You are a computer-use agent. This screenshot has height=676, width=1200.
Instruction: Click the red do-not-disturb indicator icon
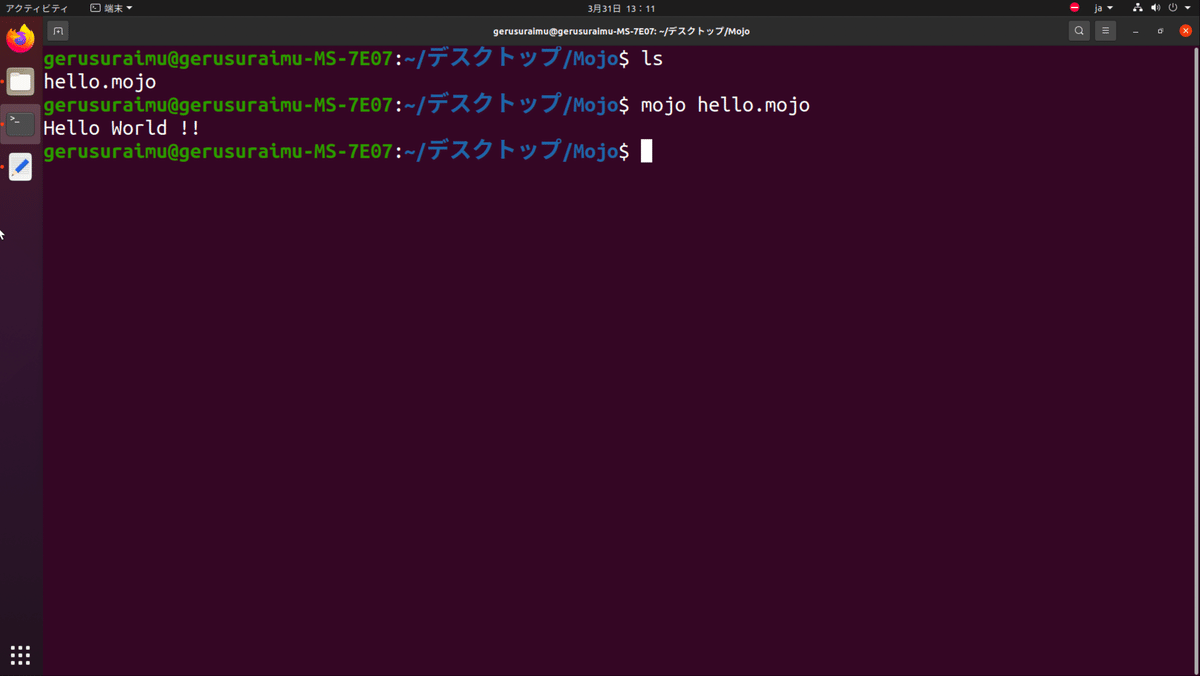pyautogui.click(x=1075, y=8)
